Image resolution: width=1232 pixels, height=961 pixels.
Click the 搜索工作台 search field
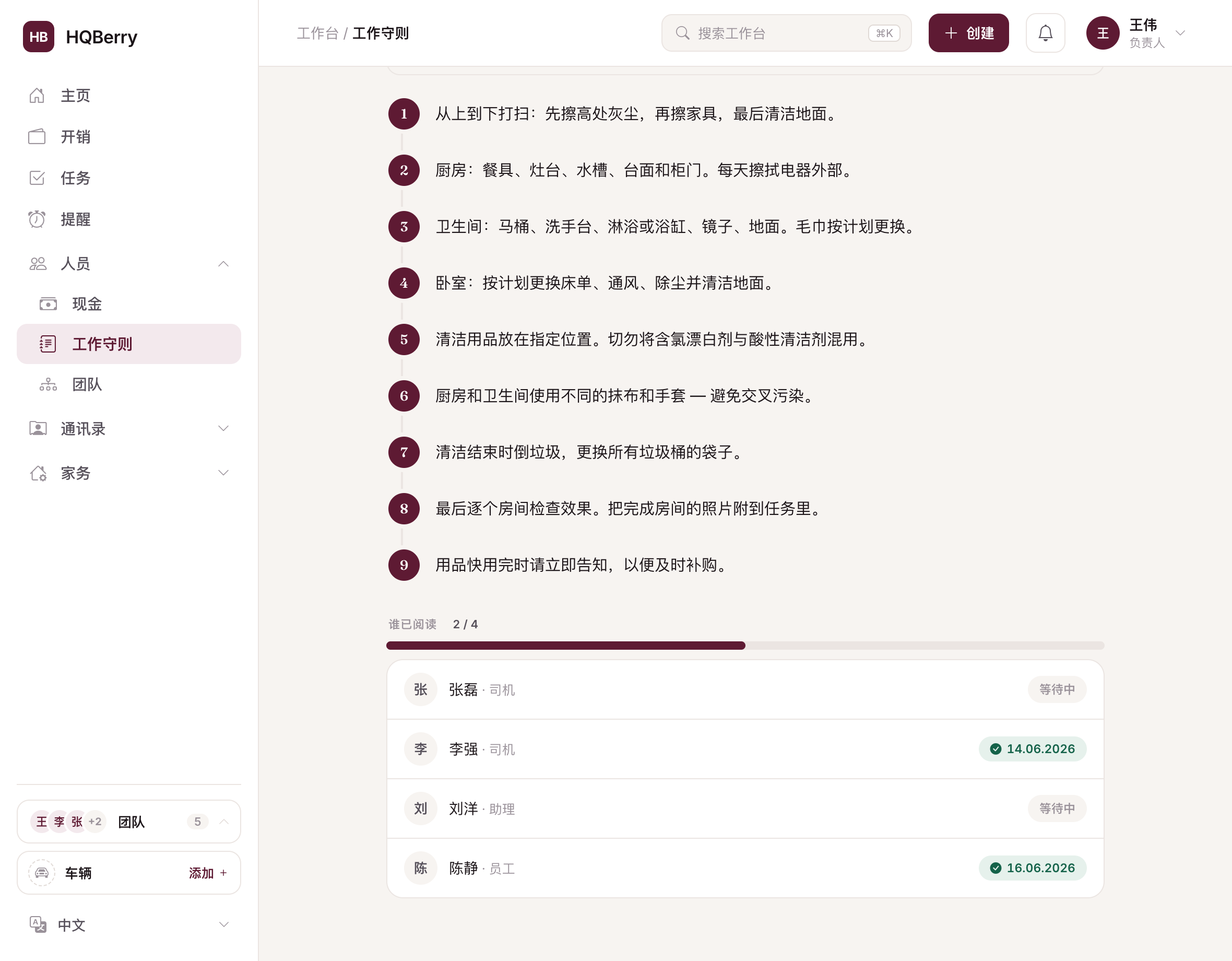(786, 33)
